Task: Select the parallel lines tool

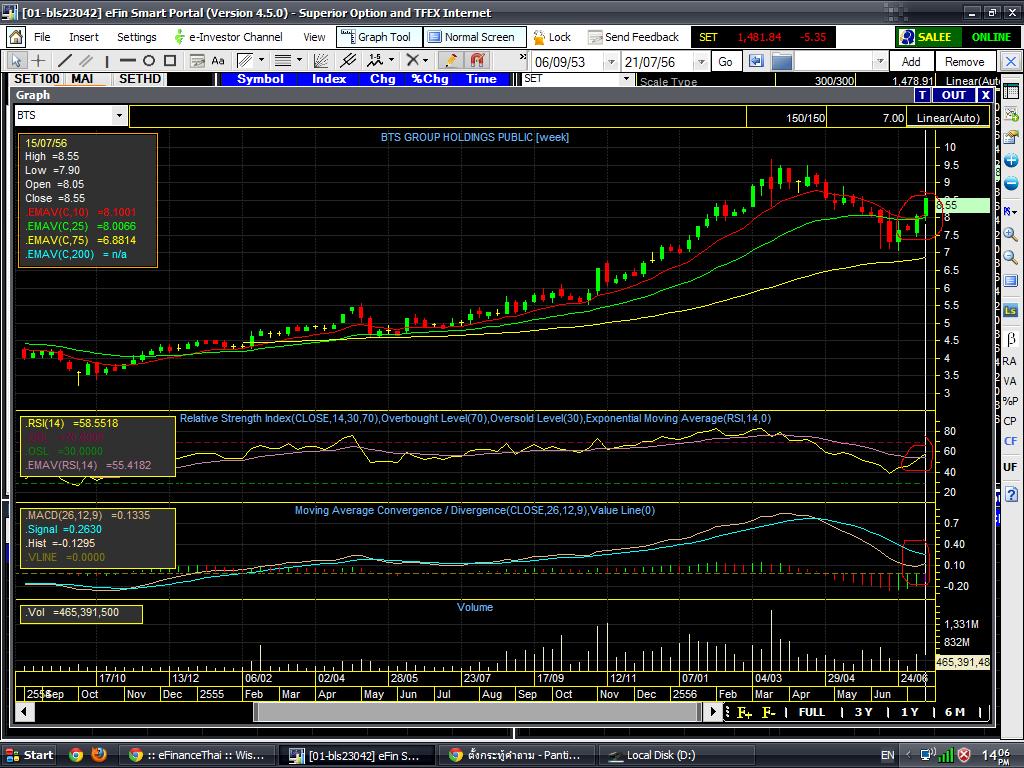Action: [86, 61]
